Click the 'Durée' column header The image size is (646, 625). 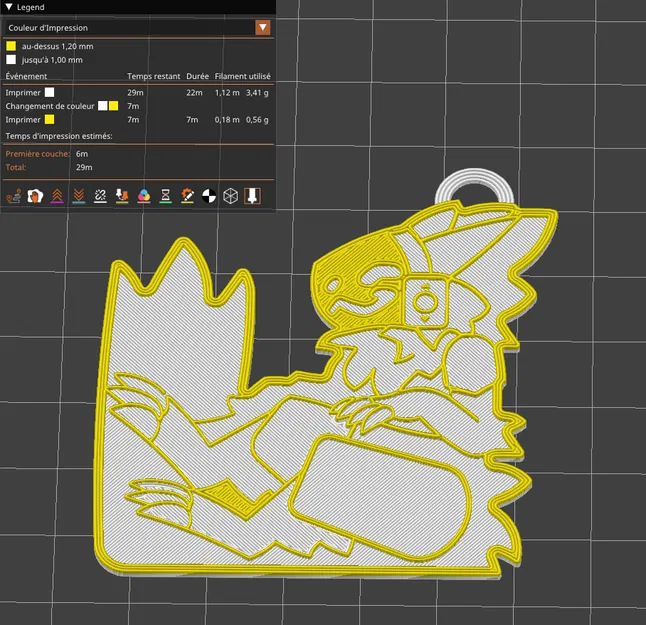pos(197,76)
